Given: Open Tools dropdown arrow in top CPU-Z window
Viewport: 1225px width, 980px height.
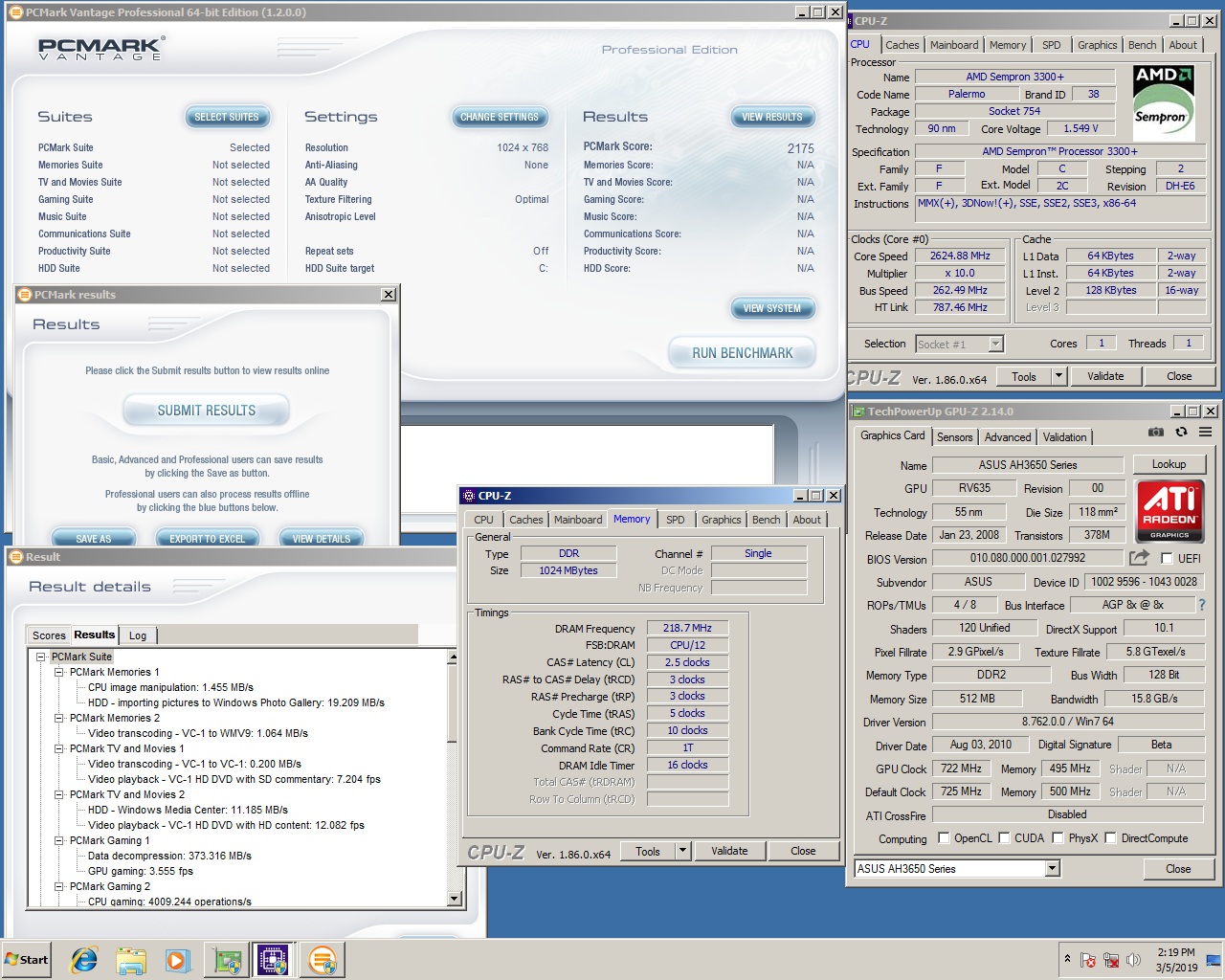Looking at the screenshot, I should click(1058, 376).
